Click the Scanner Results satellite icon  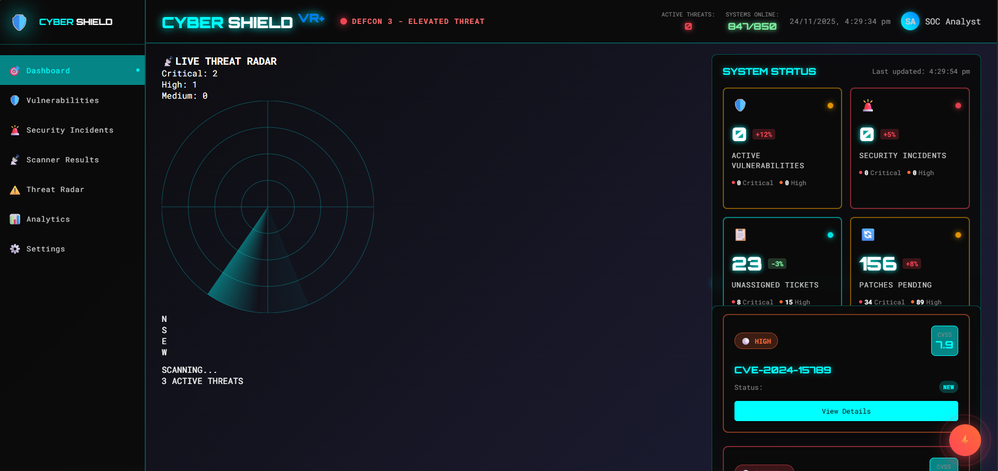(x=15, y=160)
